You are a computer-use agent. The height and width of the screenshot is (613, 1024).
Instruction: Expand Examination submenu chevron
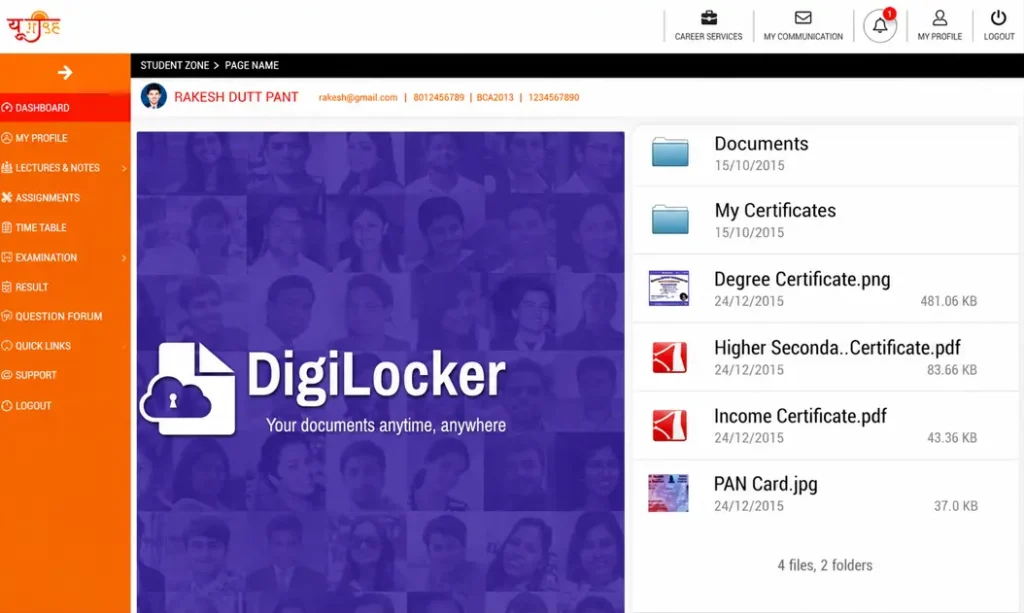pos(124,258)
